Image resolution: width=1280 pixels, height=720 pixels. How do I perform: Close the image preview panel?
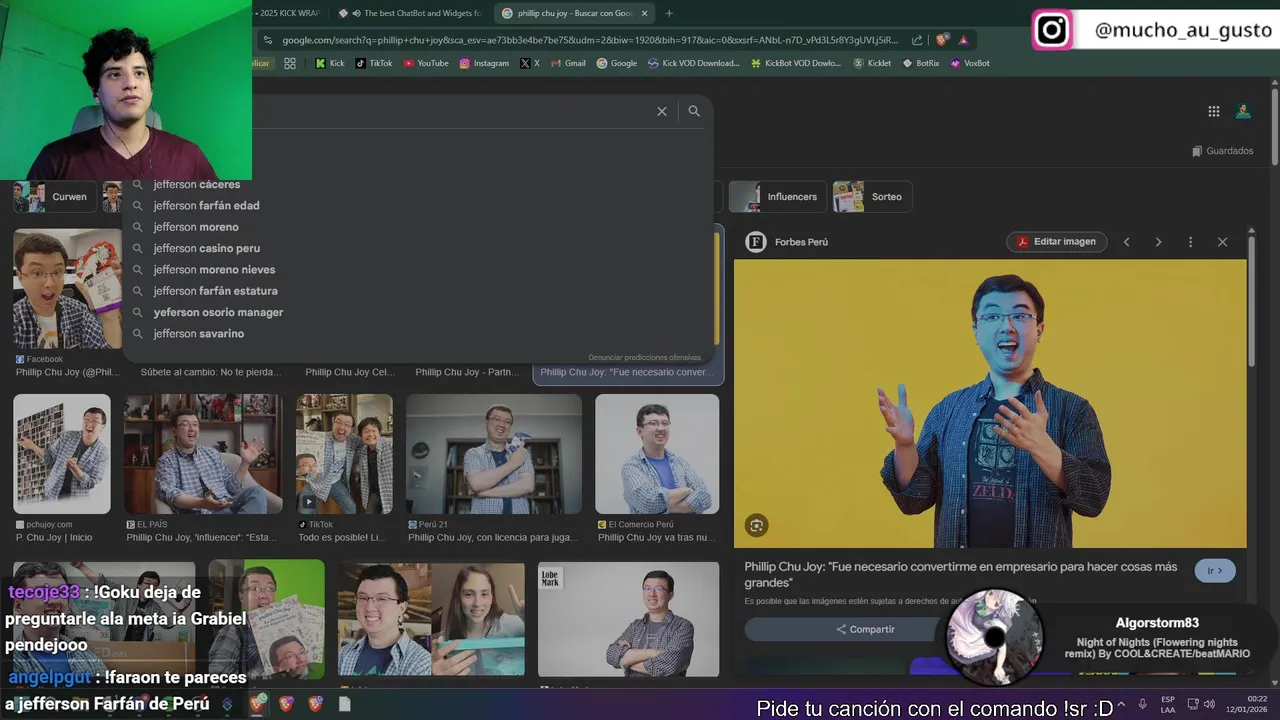tap(1222, 242)
